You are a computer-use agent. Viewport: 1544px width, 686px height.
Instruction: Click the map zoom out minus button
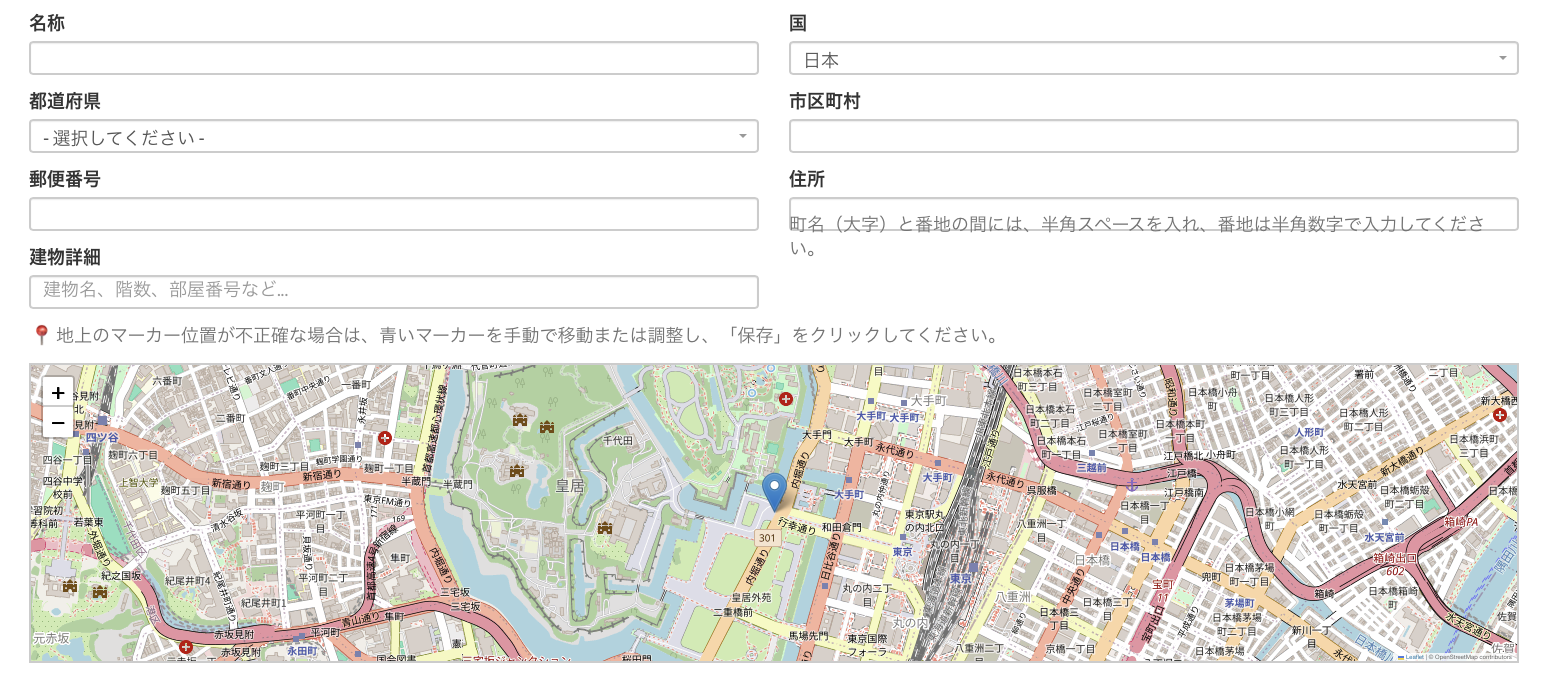(58, 422)
